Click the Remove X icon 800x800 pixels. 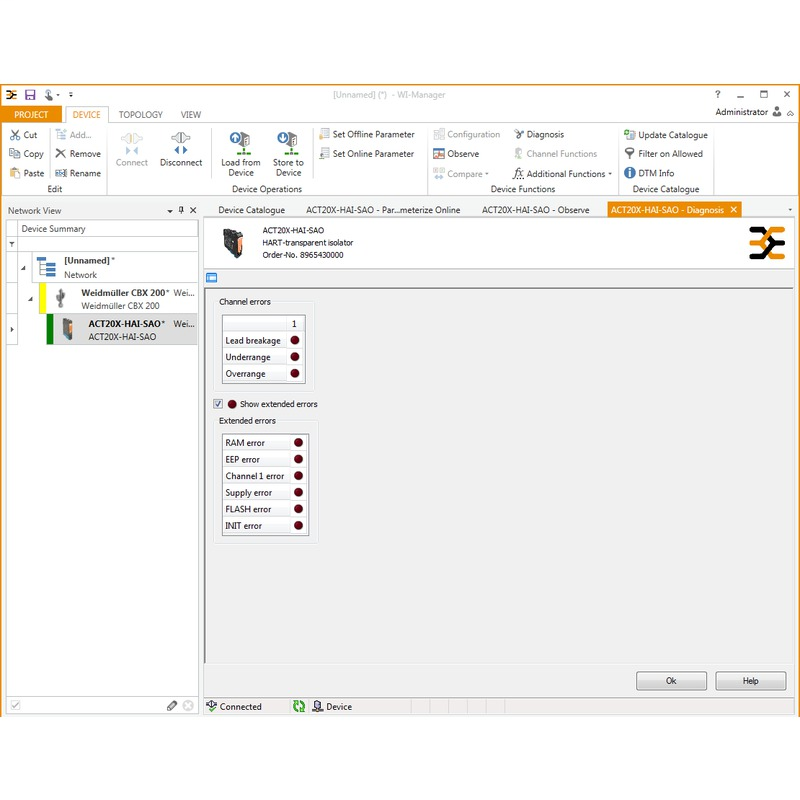(61, 154)
